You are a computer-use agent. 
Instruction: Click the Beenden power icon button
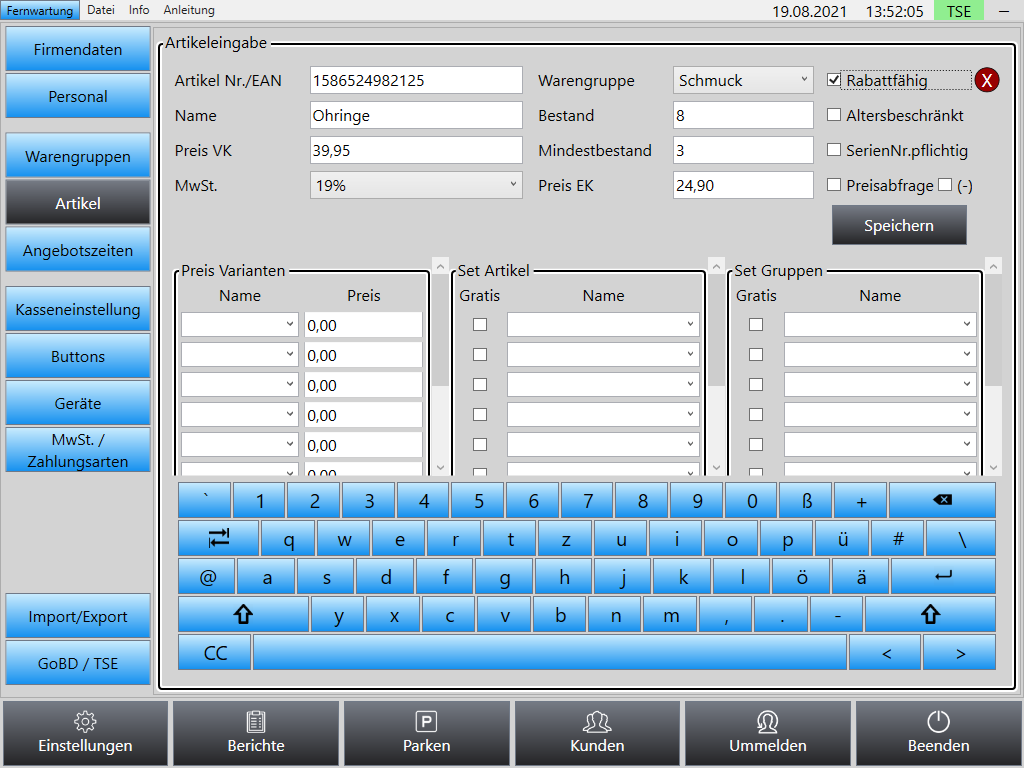coord(938,733)
